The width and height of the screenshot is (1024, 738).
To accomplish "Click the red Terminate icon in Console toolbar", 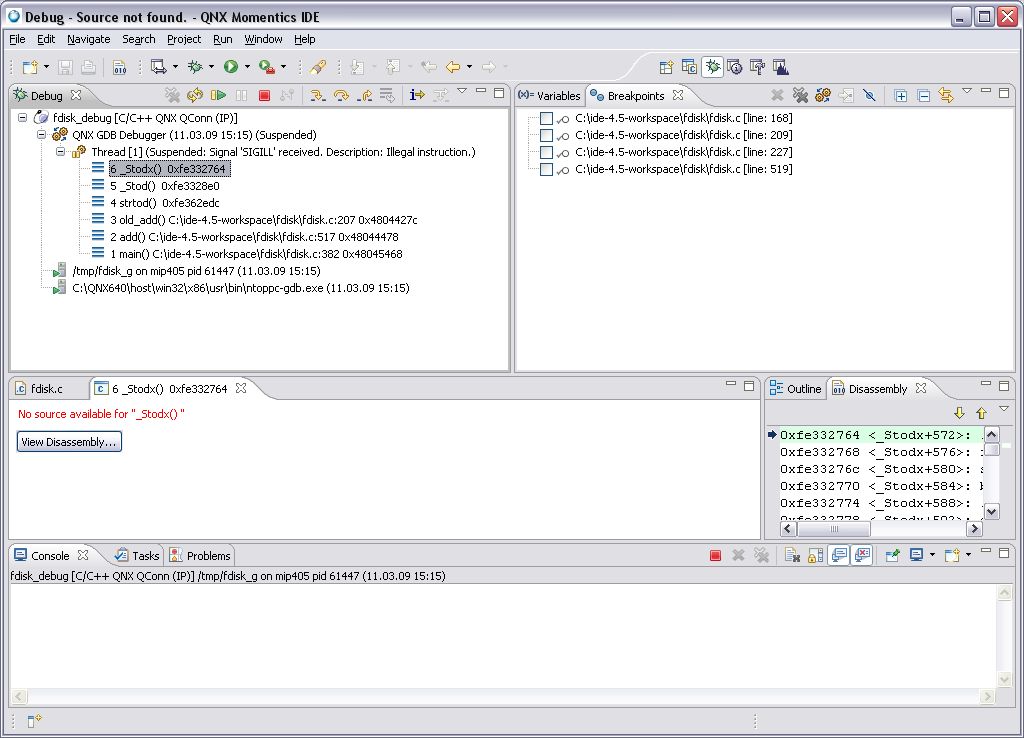I will (715, 555).
